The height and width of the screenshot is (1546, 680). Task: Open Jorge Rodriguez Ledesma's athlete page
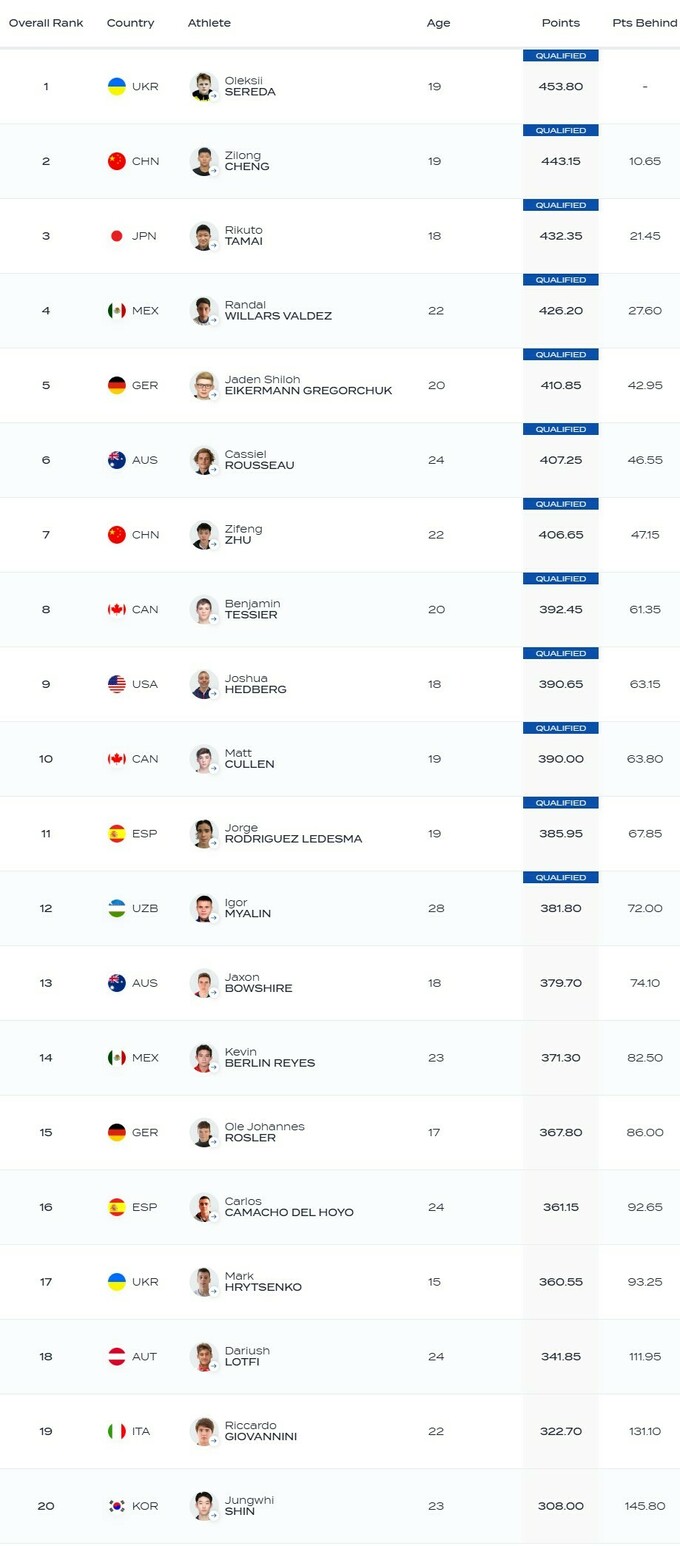293,833
